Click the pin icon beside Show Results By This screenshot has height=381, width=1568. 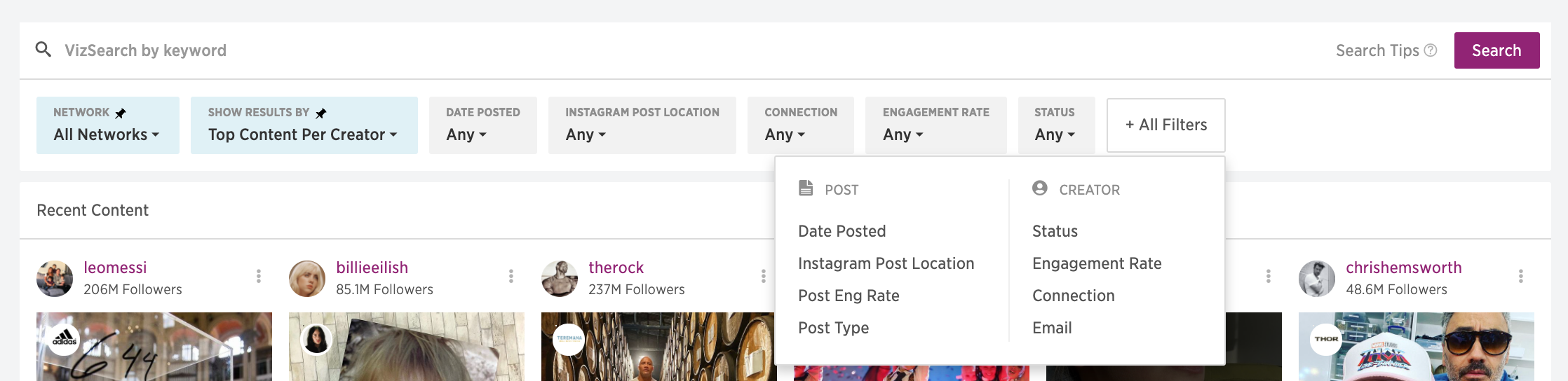coord(321,113)
